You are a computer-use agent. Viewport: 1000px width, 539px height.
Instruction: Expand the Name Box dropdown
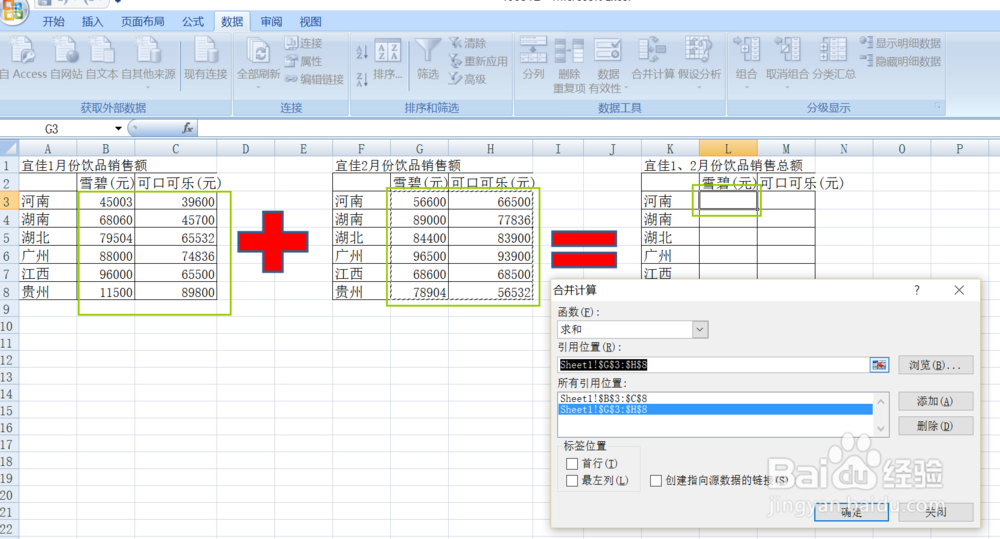(x=118, y=128)
